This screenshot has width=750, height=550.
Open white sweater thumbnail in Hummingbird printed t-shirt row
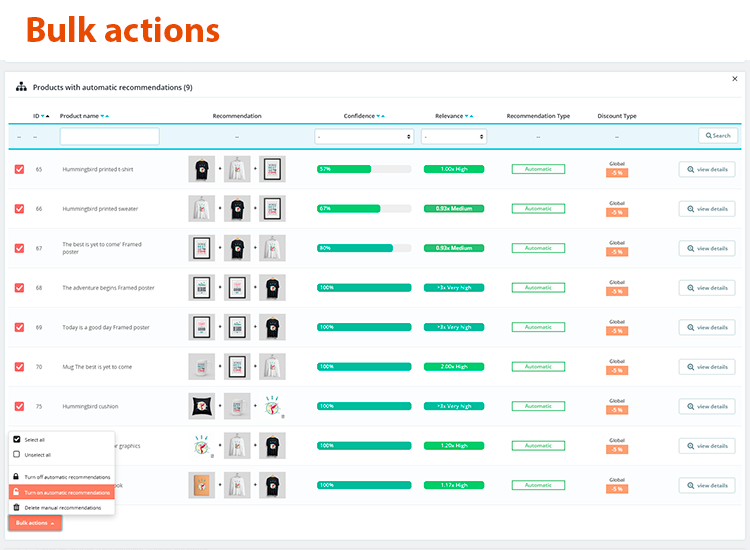237,169
